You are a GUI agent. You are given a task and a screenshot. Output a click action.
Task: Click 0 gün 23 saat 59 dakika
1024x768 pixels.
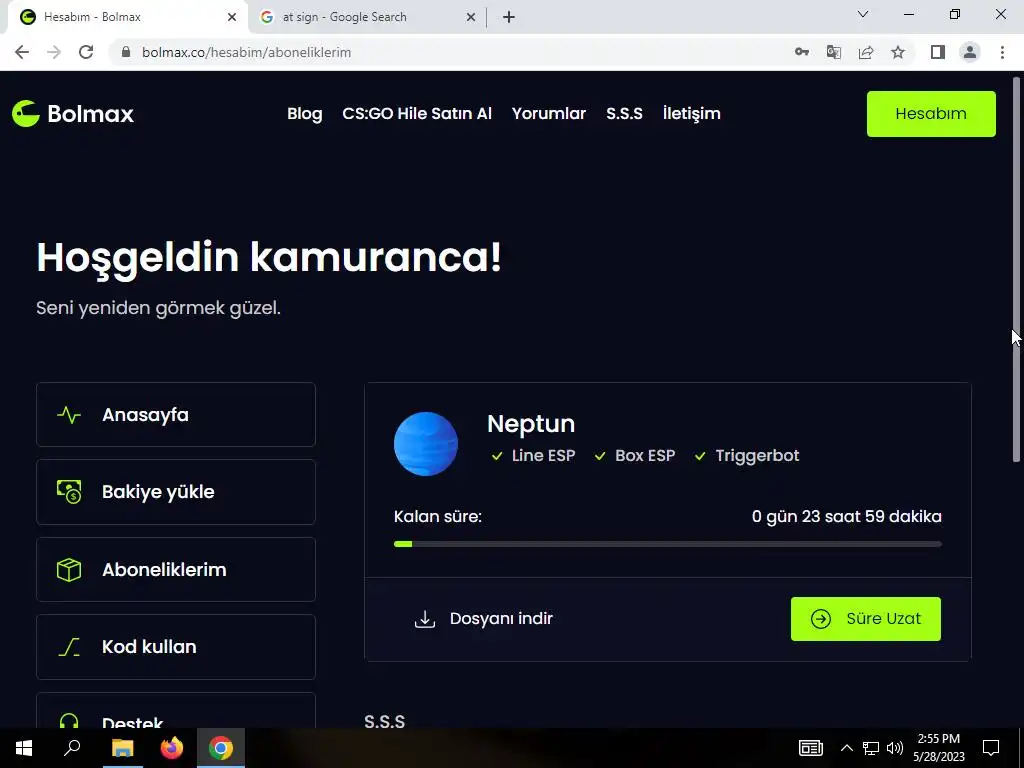[x=846, y=517]
